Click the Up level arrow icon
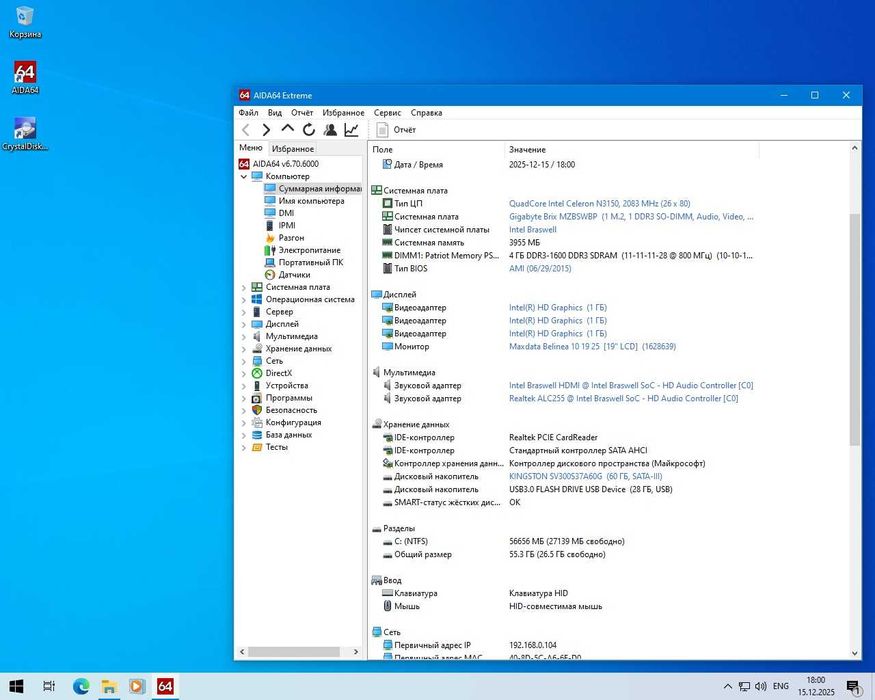 288,130
